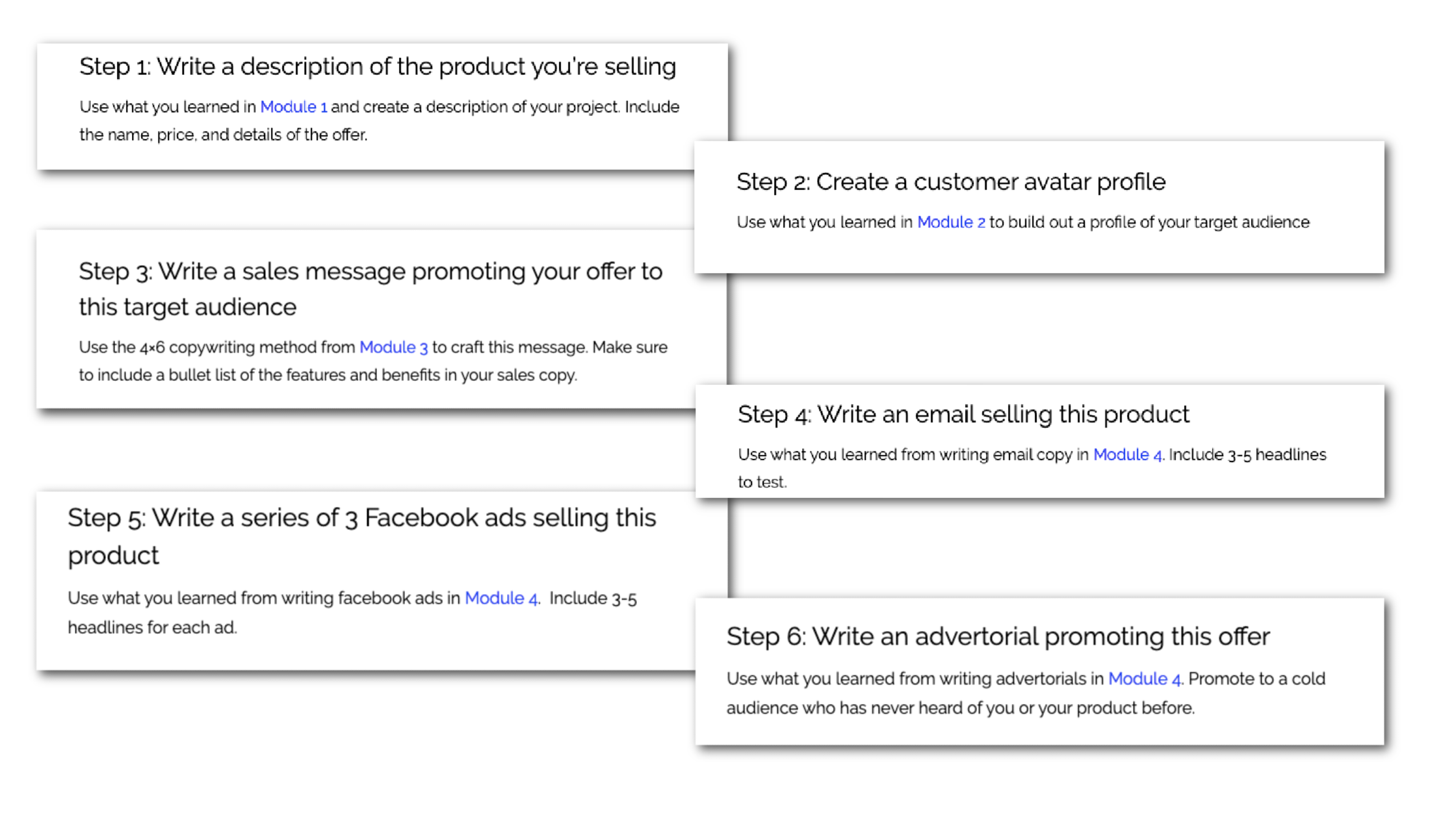Viewport: 1456px width, 819px height.
Task: Click the Step 4 'to test.' text line
Action: (x=762, y=482)
